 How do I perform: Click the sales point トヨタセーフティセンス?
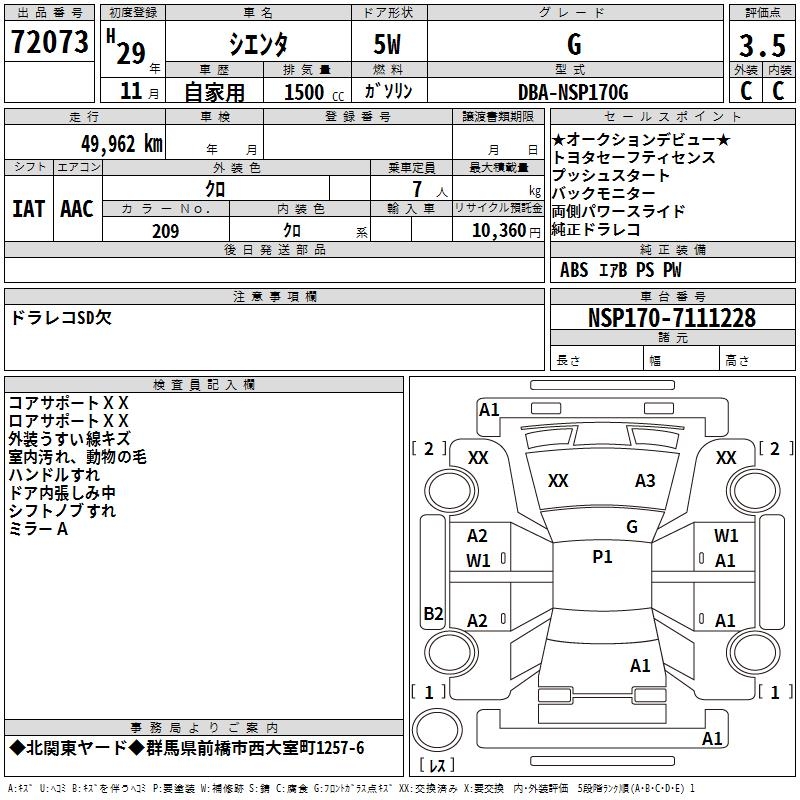pyautogui.click(x=634, y=157)
